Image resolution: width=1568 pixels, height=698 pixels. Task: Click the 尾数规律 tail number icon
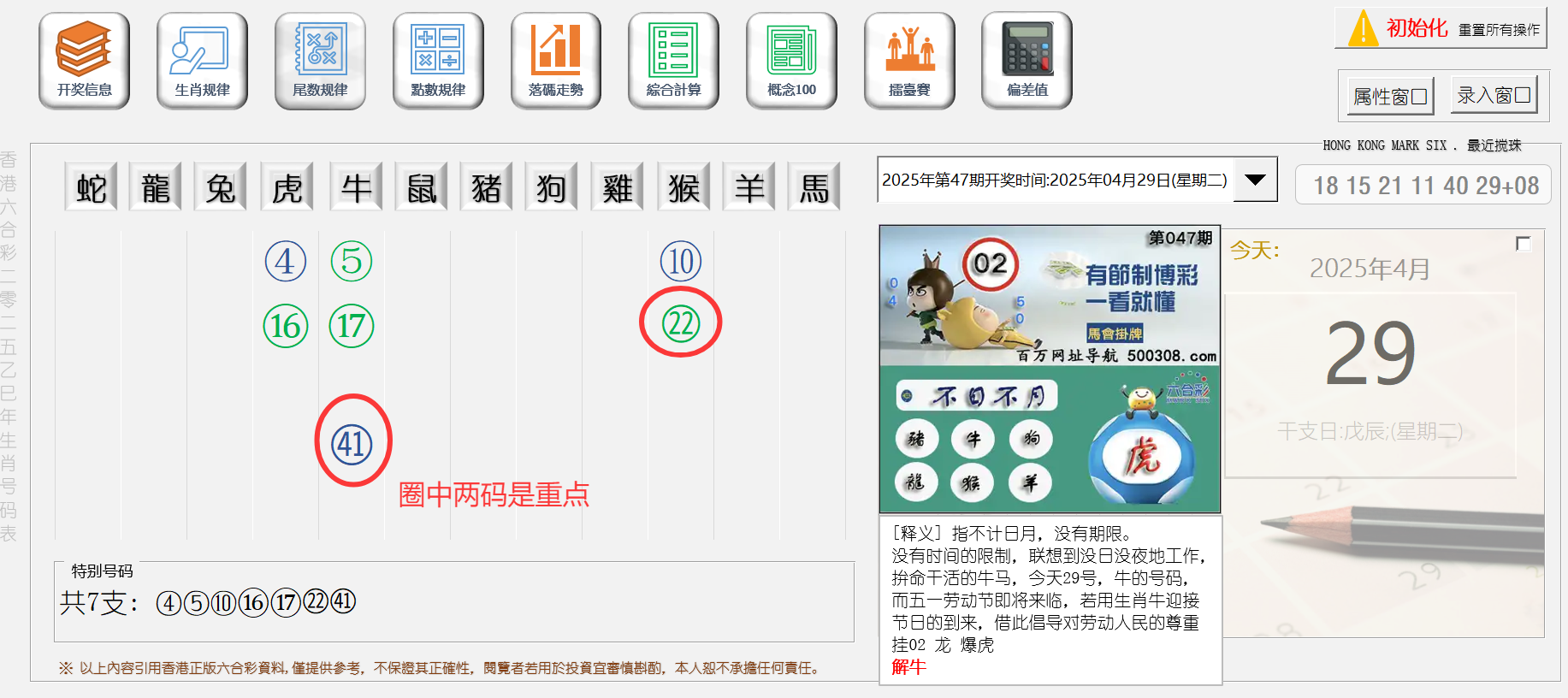click(x=320, y=60)
